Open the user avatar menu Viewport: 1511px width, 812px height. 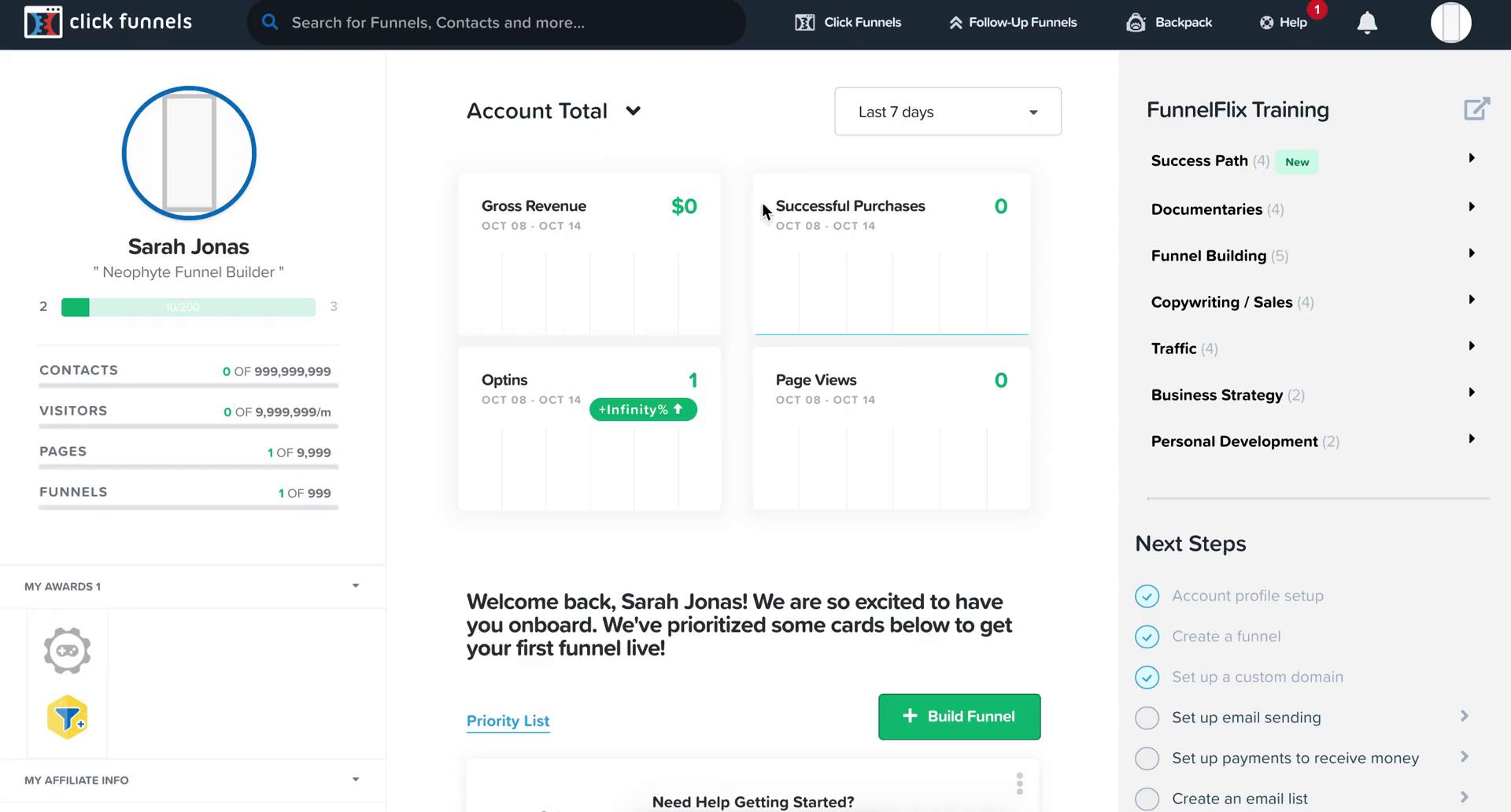pos(1450,22)
